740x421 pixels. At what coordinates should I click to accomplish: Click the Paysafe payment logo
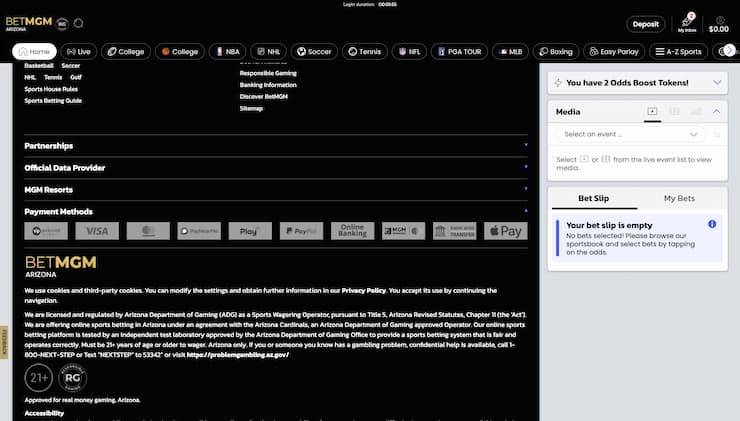tap(199, 231)
